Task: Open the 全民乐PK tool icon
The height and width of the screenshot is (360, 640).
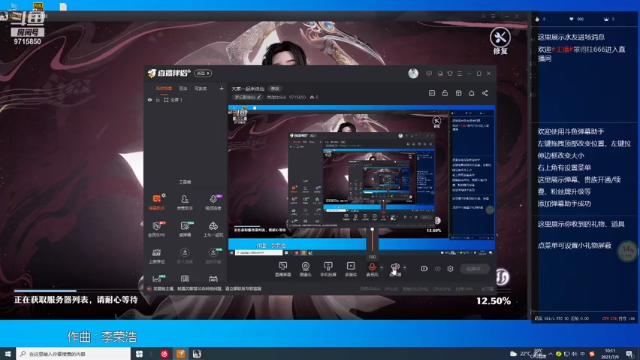Action: [x=157, y=229]
